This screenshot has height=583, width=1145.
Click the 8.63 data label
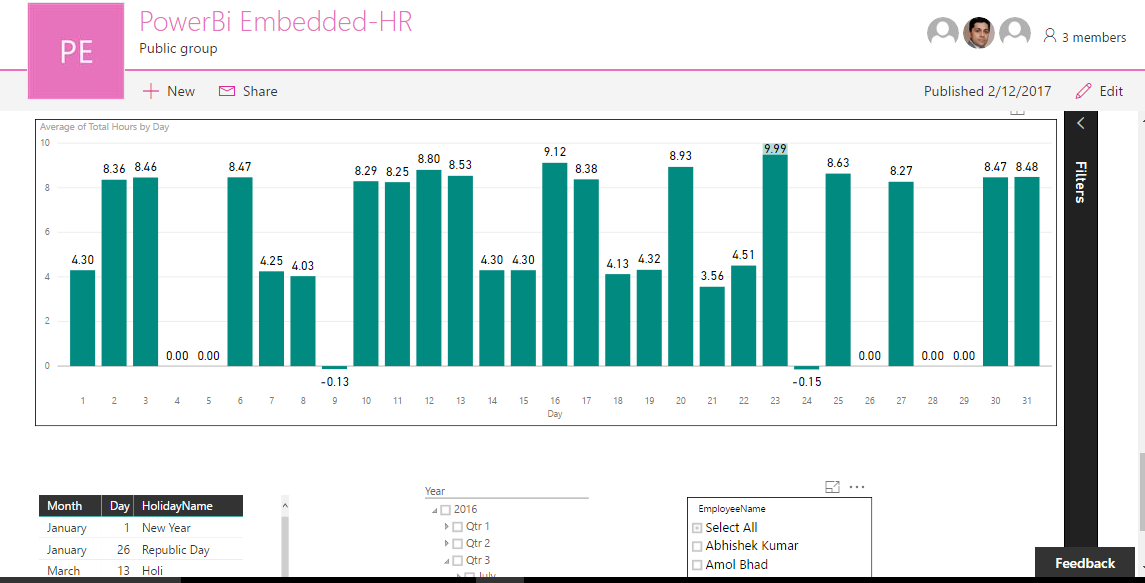click(x=838, y=163)
